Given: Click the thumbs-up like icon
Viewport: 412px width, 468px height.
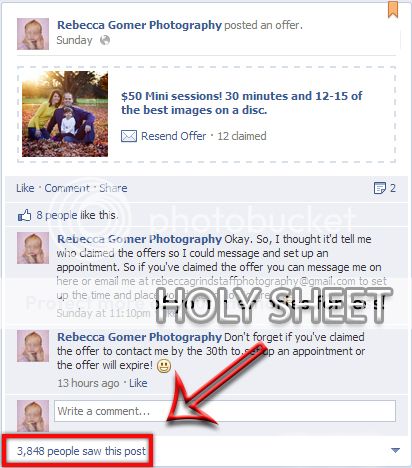Looking at the screenshot, I should tap(24, 216).
